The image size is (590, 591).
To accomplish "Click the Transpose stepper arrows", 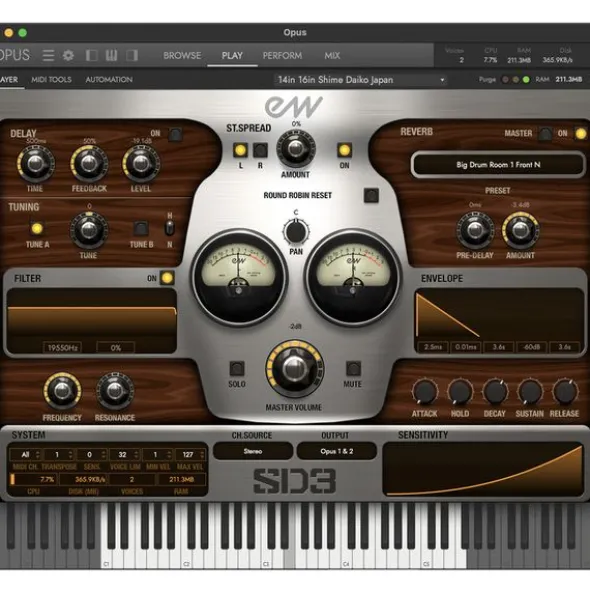I will [71, 455].
